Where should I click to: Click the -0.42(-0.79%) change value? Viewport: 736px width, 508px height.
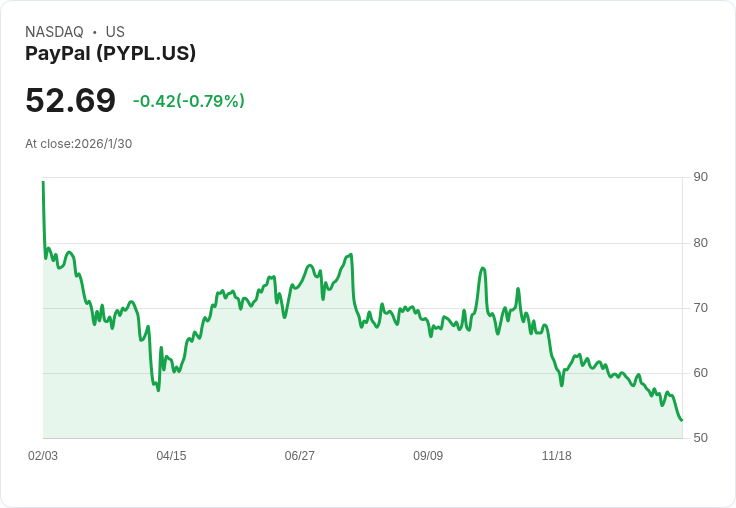click(x=189, y=101)
